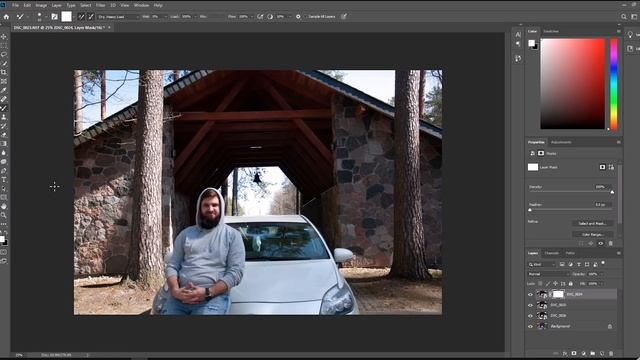Image resolution: width=640 pixels, height=360 pixels.
Task: Open the Kind filter dropdown in Layers
Action: coord(542,264)
